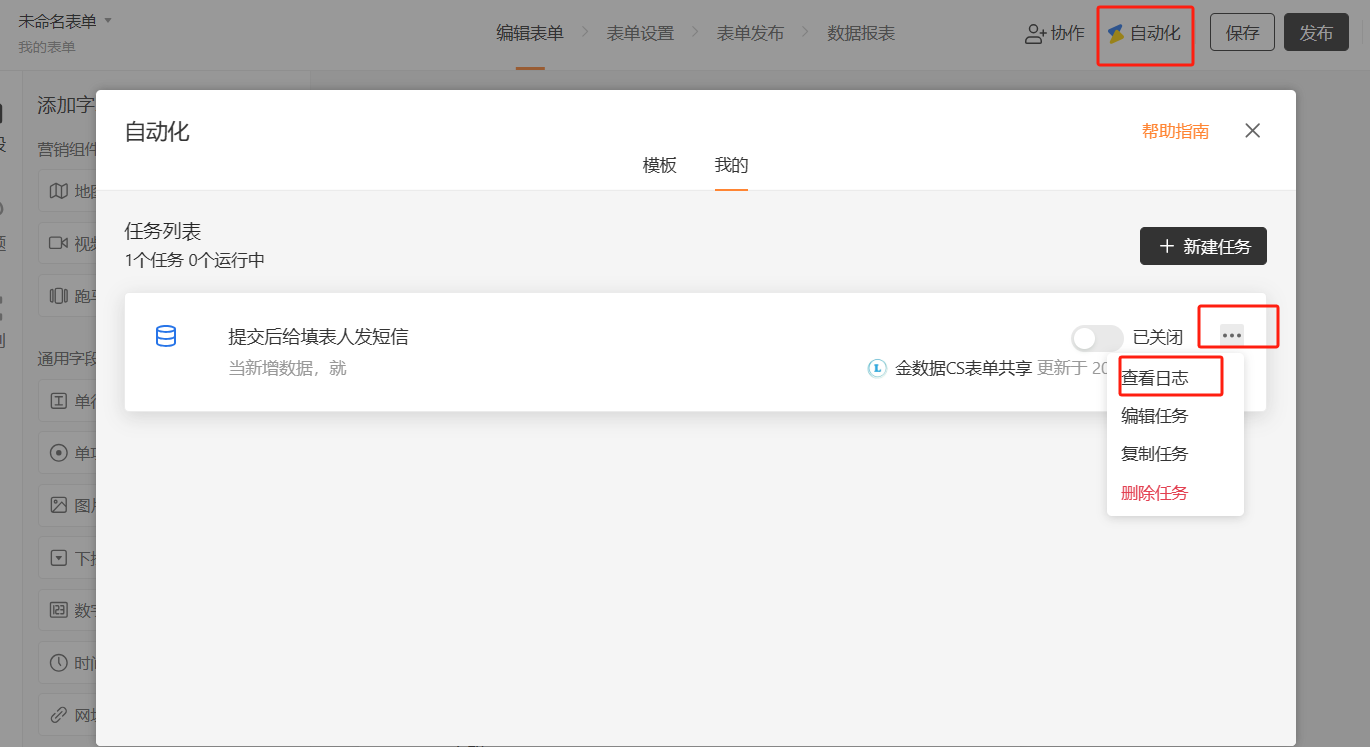Open the three-dots menu for the task

(1231, 334)
